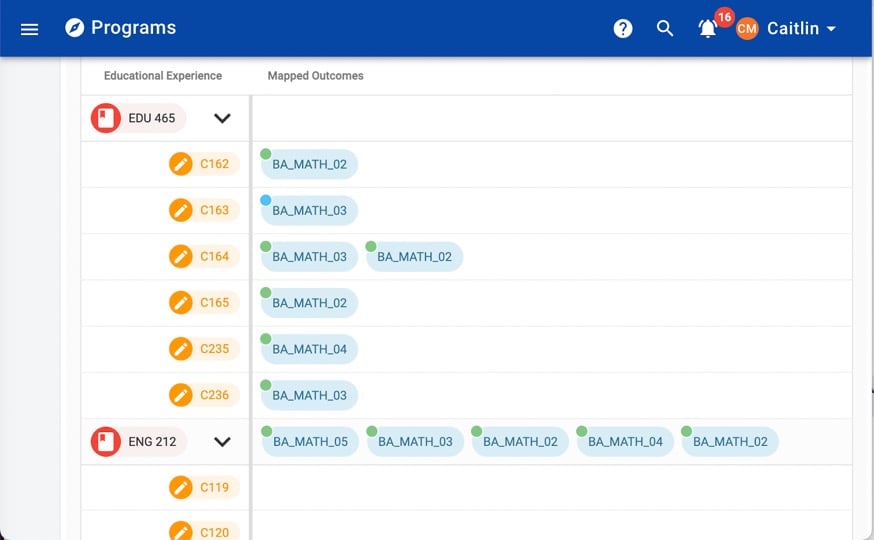Open the Caitlin user dropdown
874x540 pixels.
point(801,29)
